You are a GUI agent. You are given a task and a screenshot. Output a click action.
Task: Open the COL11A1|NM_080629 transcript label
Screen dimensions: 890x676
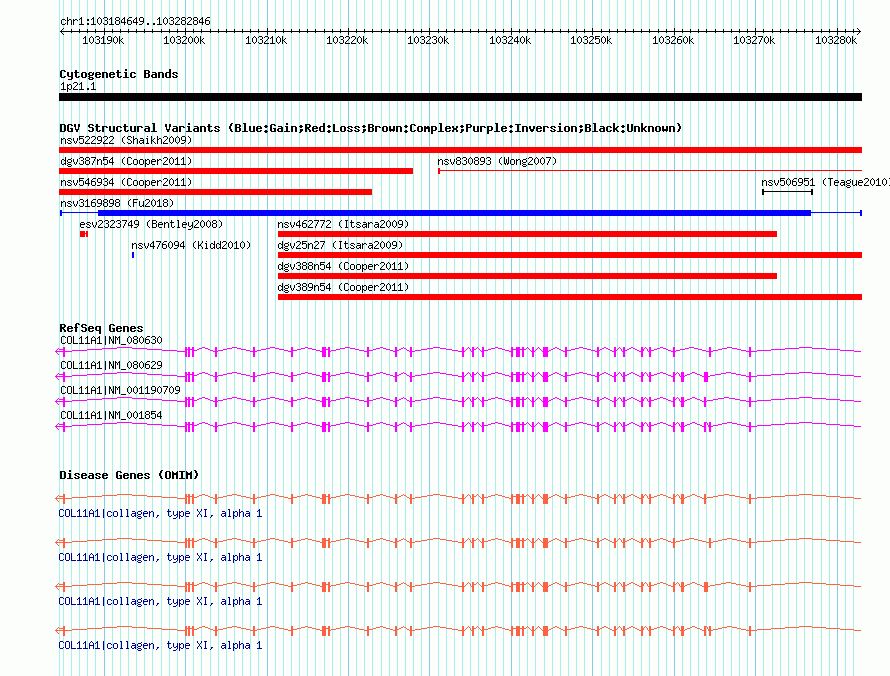111,366
